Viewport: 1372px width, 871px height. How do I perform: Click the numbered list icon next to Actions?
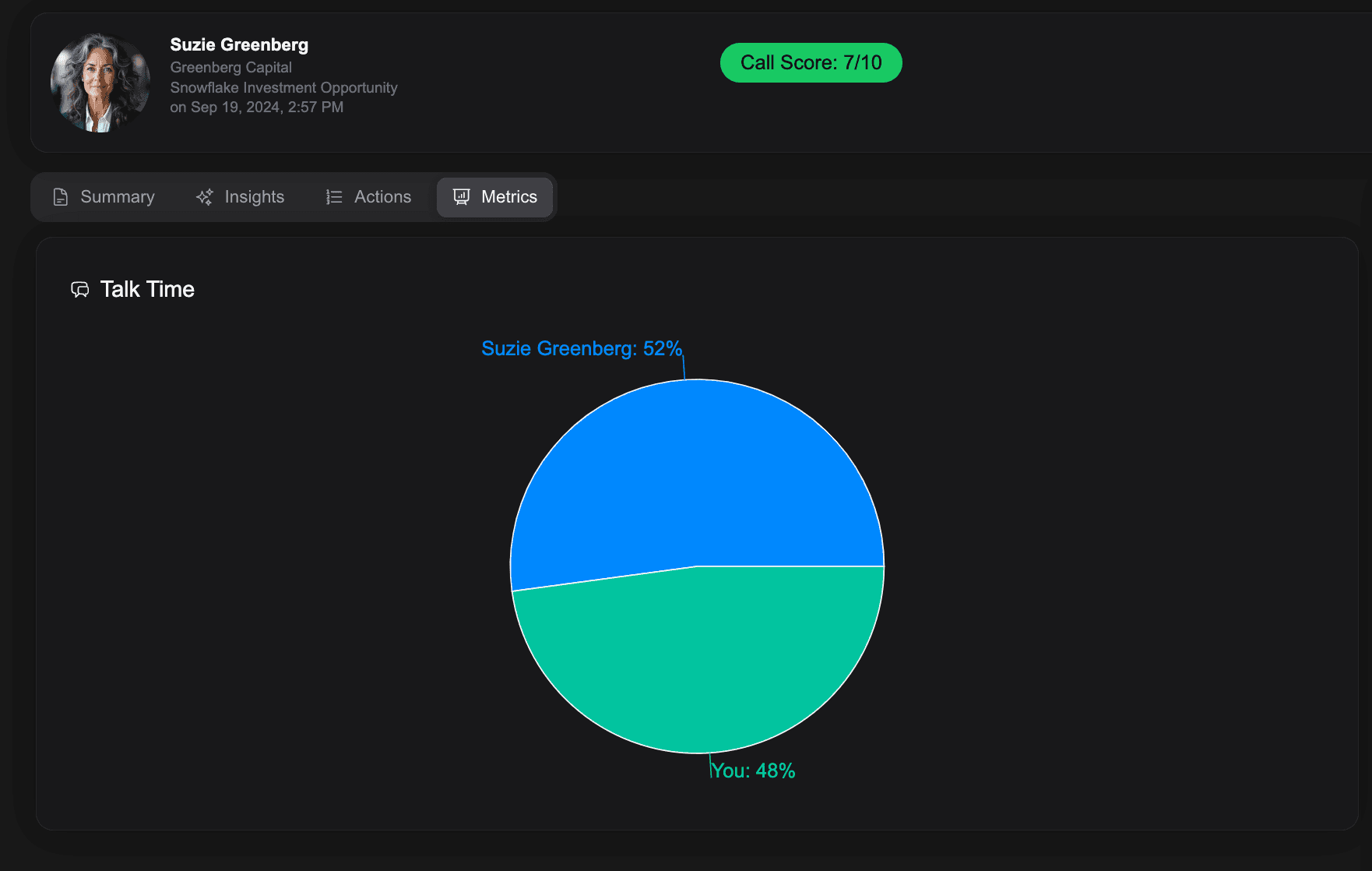tap(332, 196)
